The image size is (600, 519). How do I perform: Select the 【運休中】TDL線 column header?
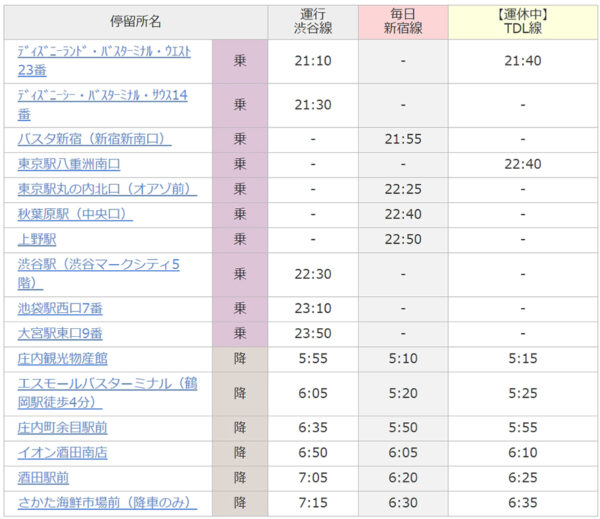pos(522,21)
